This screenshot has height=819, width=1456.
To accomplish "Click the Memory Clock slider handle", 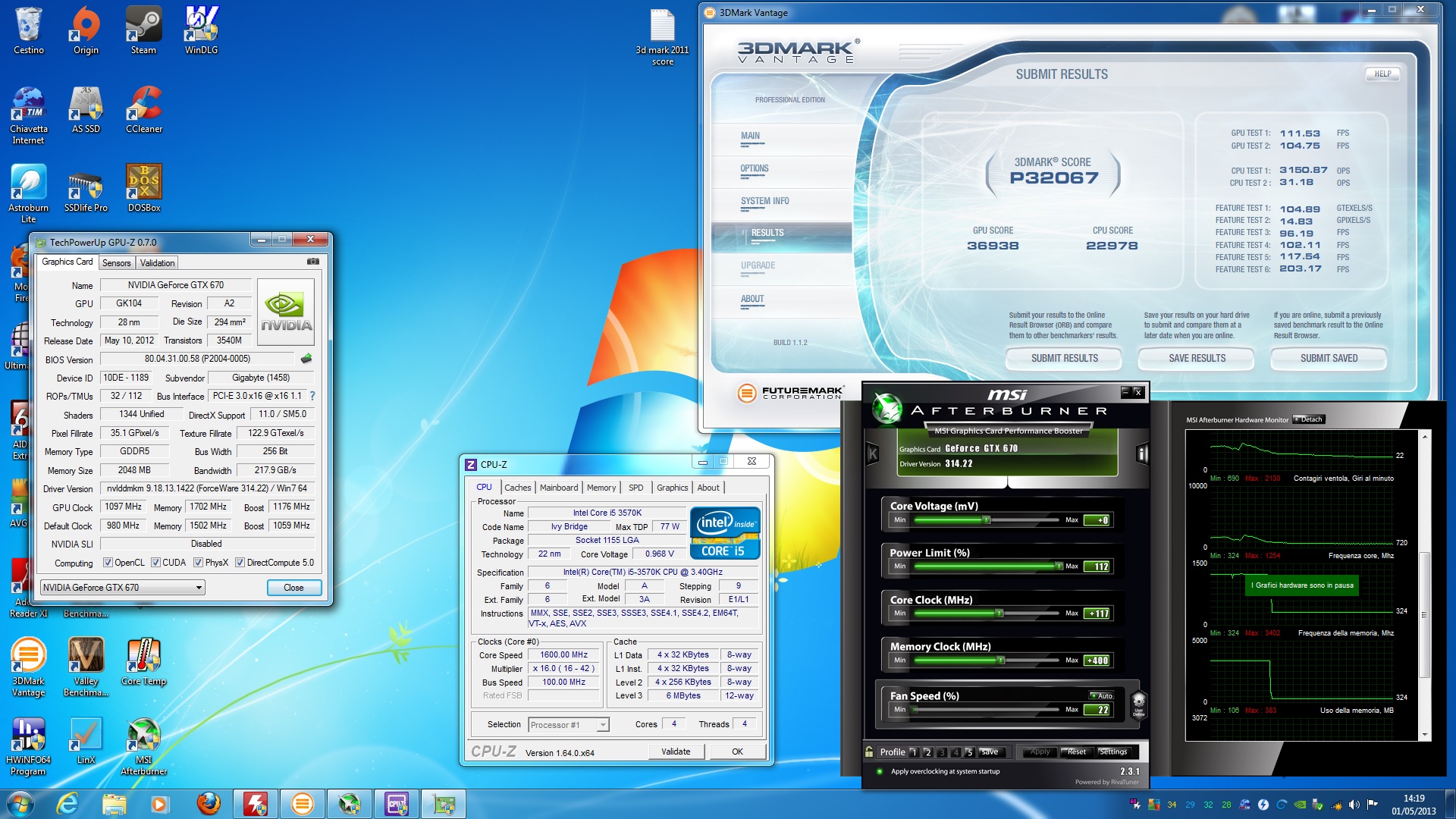I will point(1001,660).
